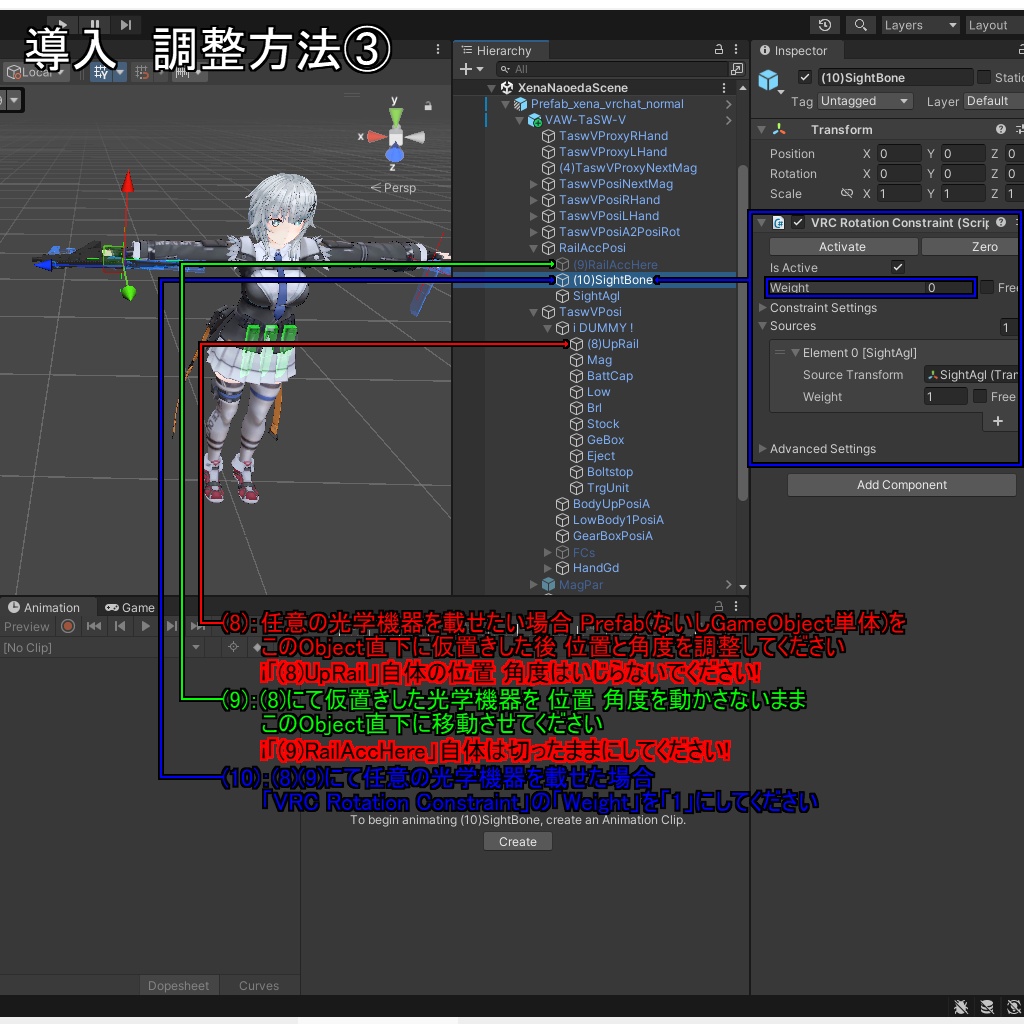The width and height of the screenshot is (1024, 1024).
Task: Open the Layer Default dropdown
Action: tap(993, 101)
